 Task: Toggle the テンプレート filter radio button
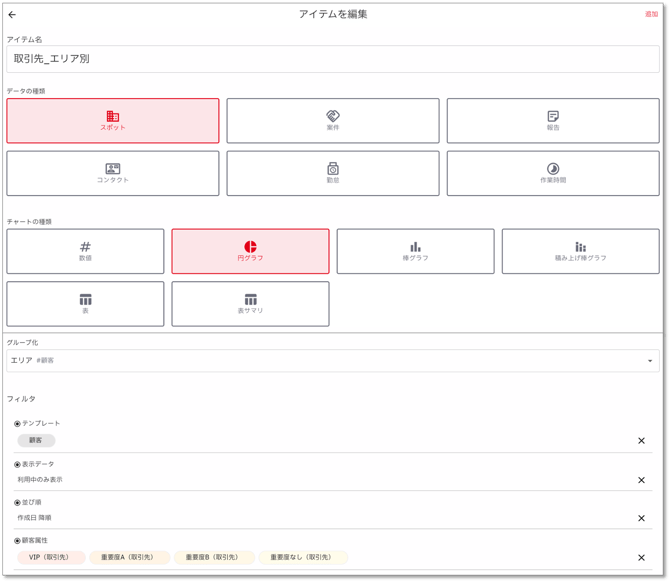point(17,424)
